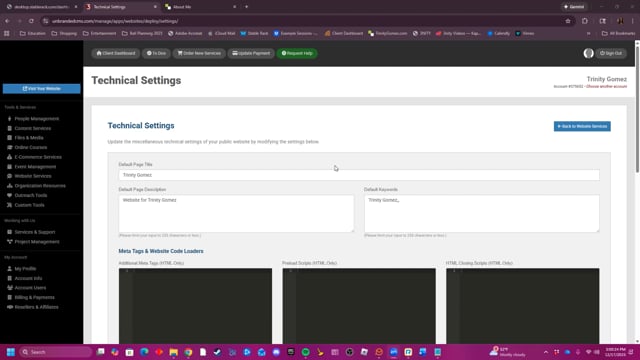Screen dimensions: 640x360
Task: Switch to the first browser tab
Action: point(41,7)
